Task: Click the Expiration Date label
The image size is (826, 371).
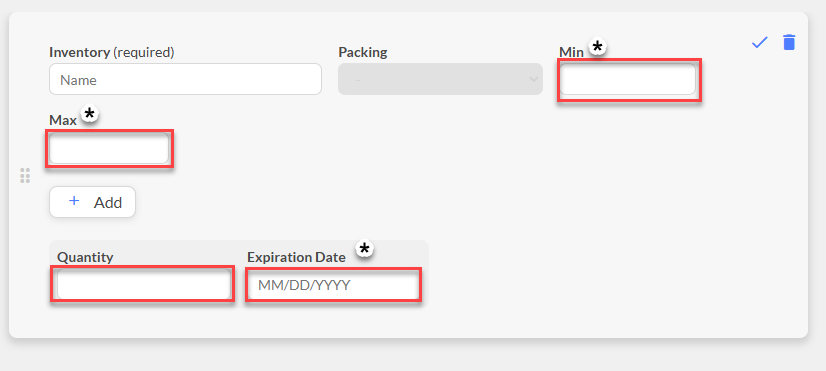Action: click(x=296, y=257)
